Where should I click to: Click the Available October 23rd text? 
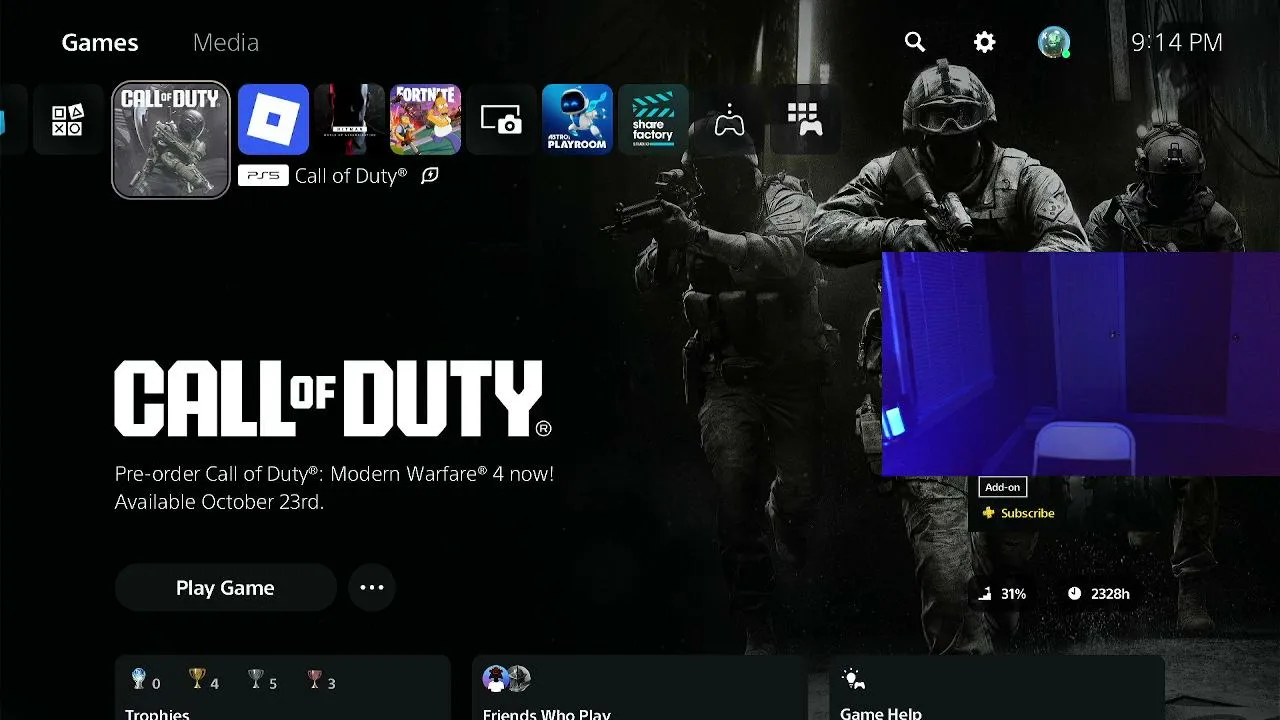click(x=220, y=502)
